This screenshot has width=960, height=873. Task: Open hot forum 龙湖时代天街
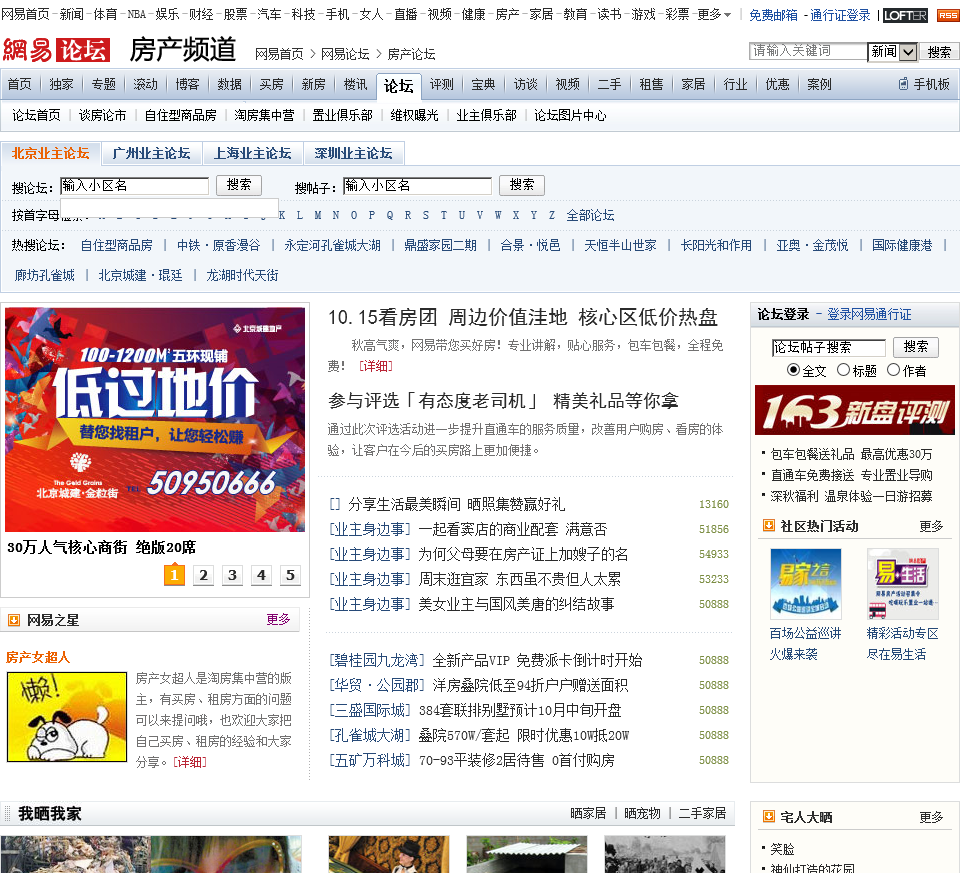242,275
